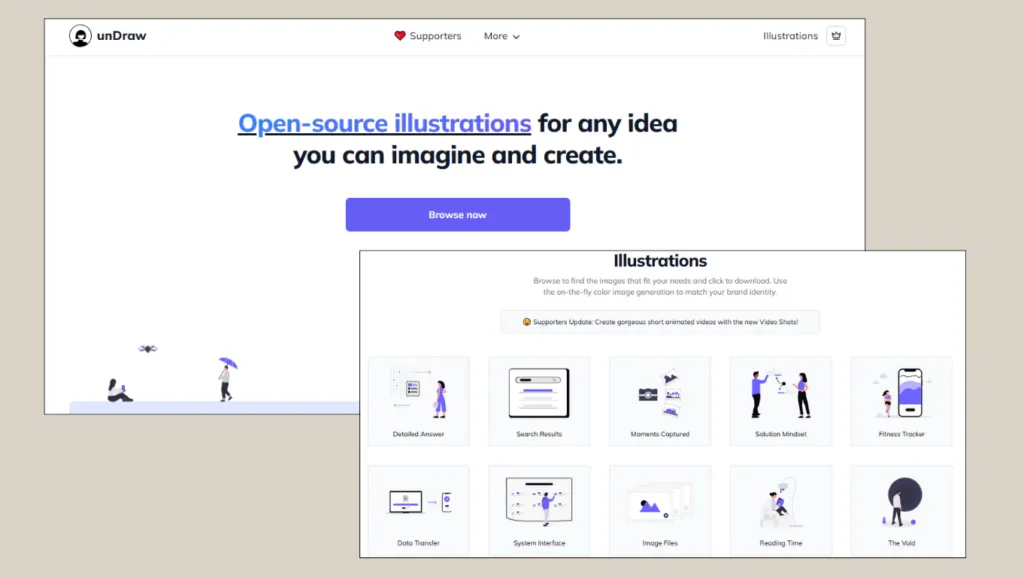Open the Supporters Update Video Shots banner
The height and width of the screenshot is (577, 1024).
(660, 322)
